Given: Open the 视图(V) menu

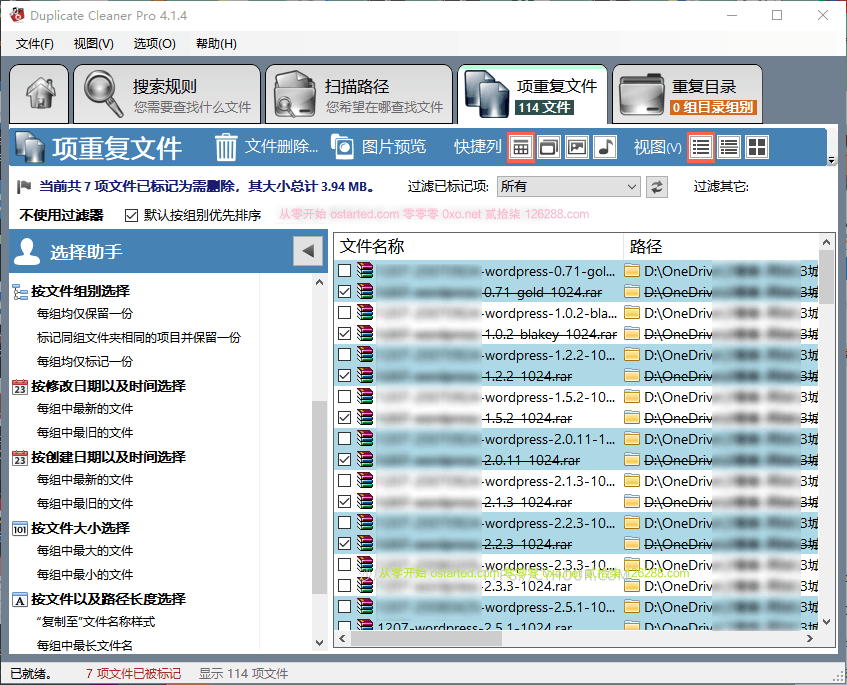Looking at the screenshot, I should tap(93, 44).
